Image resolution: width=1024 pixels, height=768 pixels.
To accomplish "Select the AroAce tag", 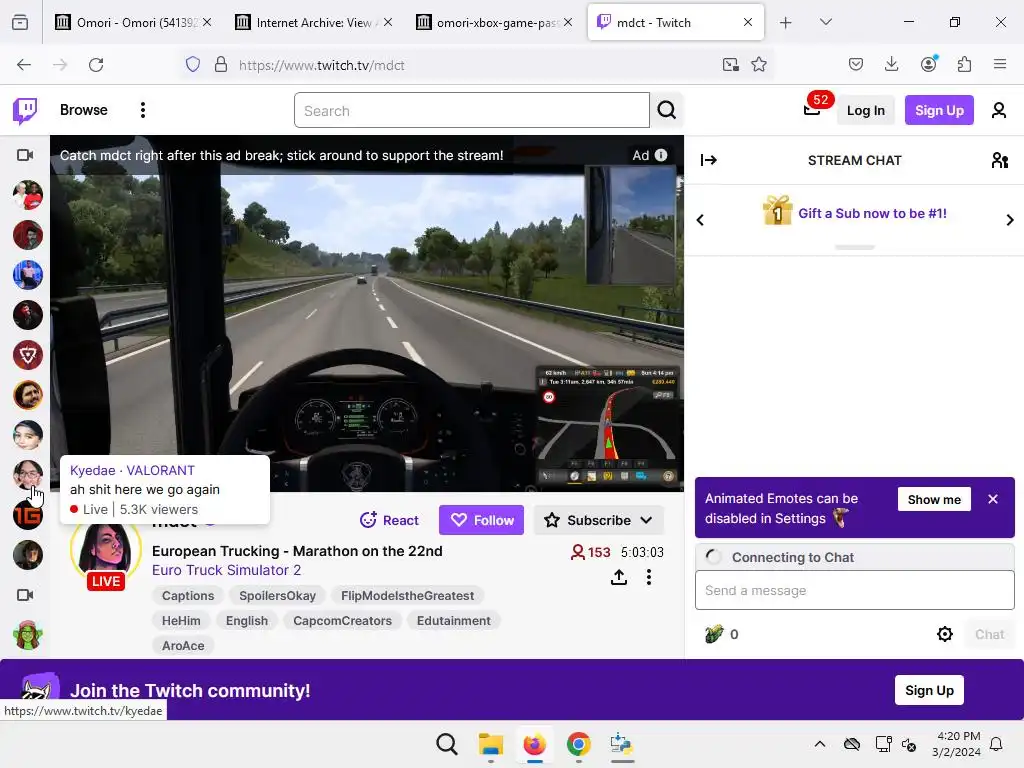I will tap(183, 645).
